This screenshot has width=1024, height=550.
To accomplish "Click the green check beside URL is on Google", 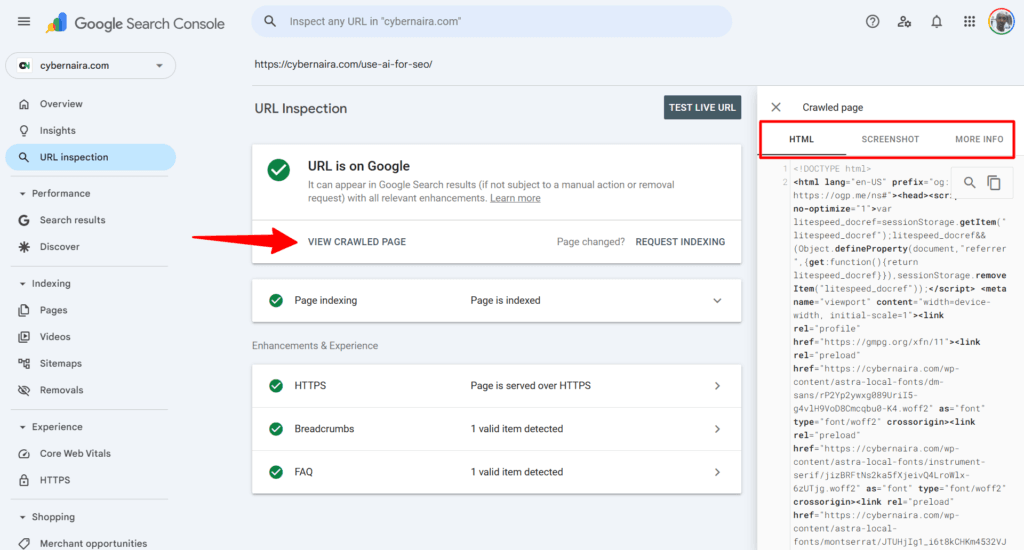I will [279, 170].
